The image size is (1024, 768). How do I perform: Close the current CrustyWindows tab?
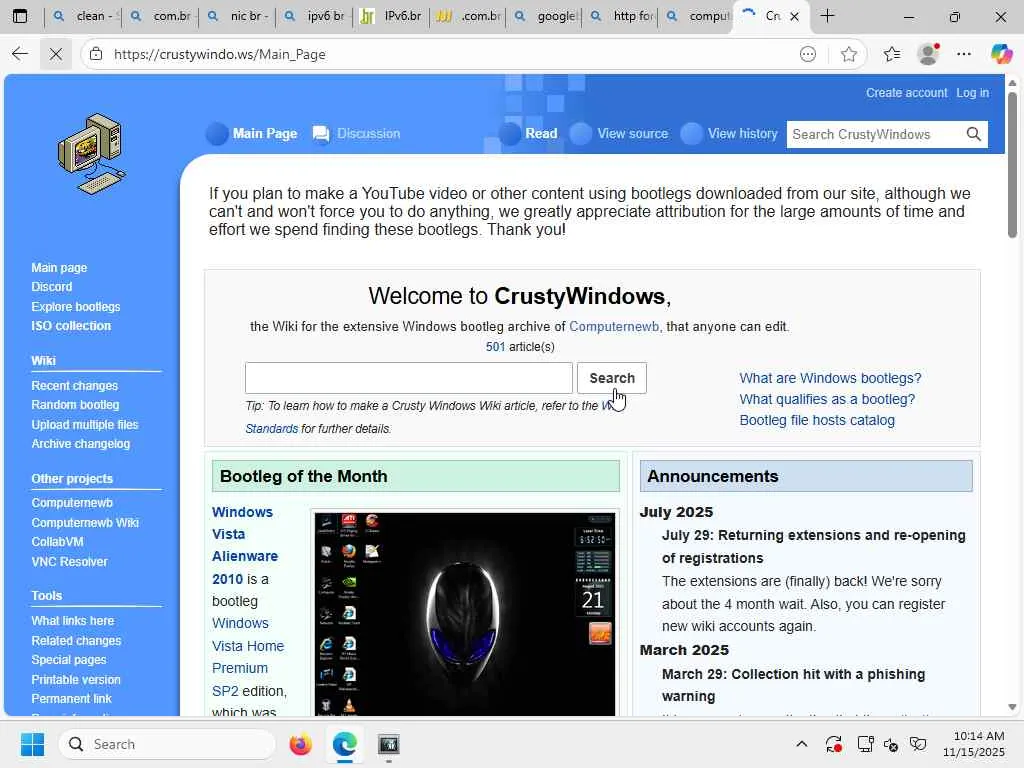[x=795, y=16]
